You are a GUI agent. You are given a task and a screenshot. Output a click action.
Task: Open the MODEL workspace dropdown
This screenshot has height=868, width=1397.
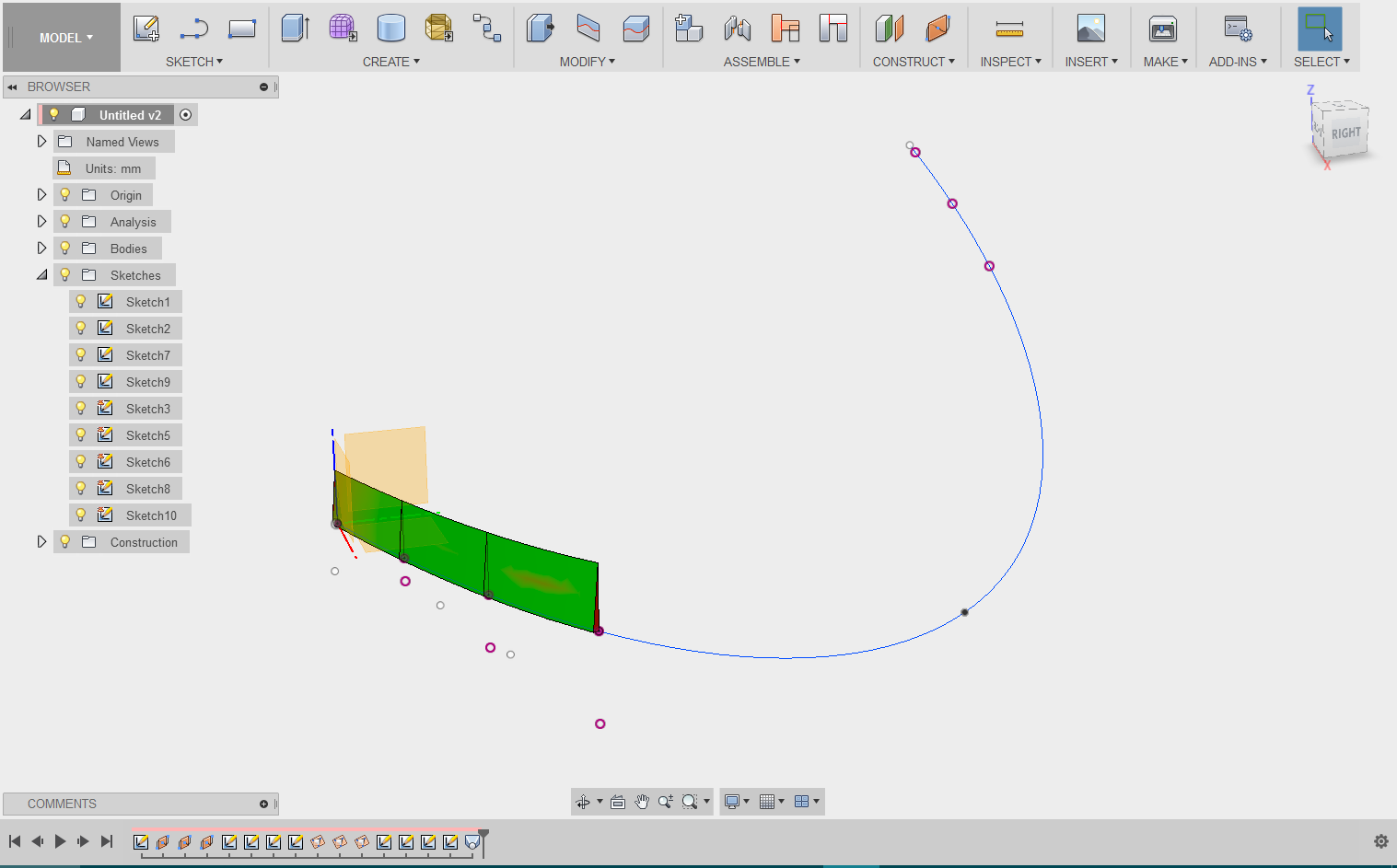tap(61, 38)
